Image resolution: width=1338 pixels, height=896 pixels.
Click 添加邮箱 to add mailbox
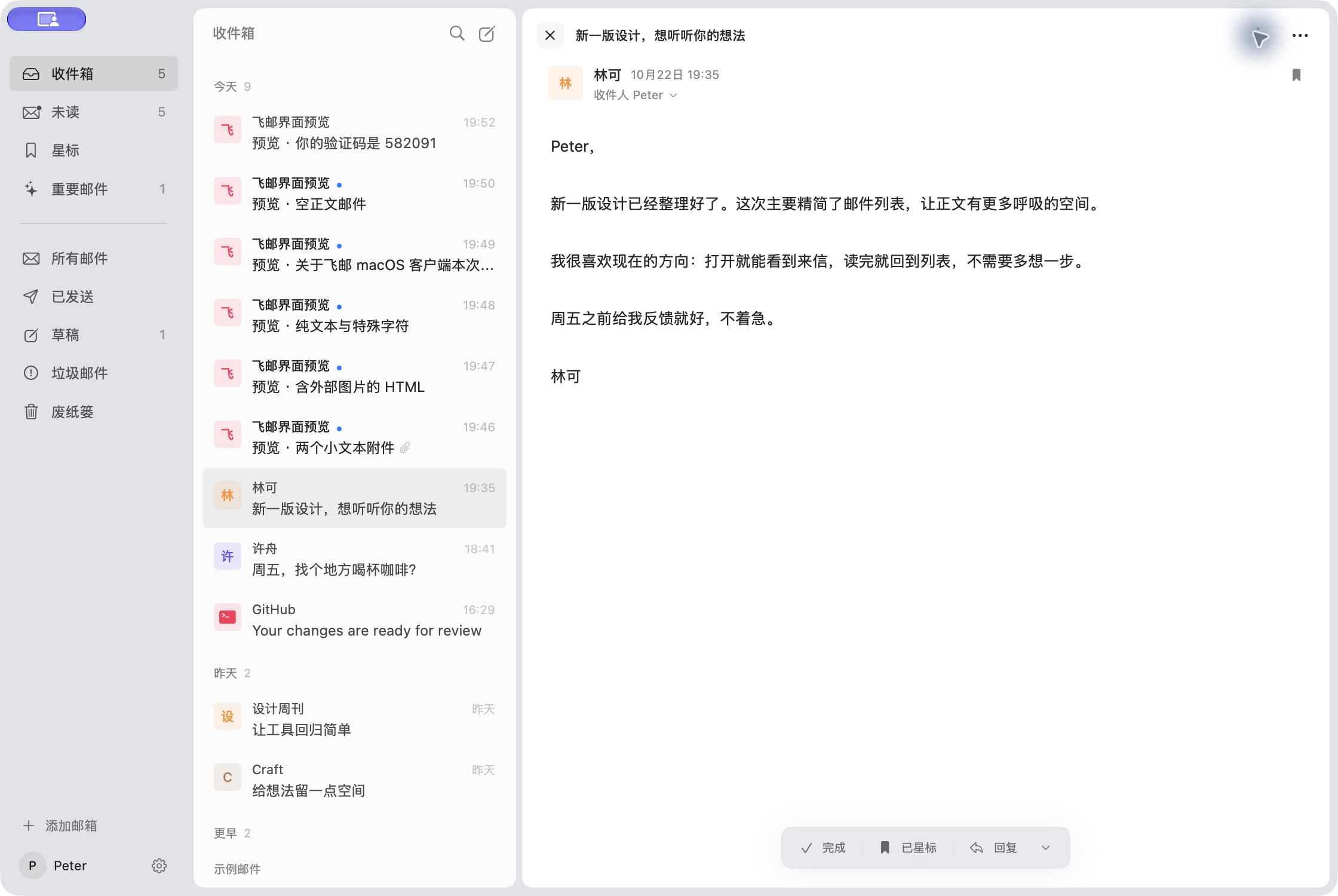tap(60, 826)
